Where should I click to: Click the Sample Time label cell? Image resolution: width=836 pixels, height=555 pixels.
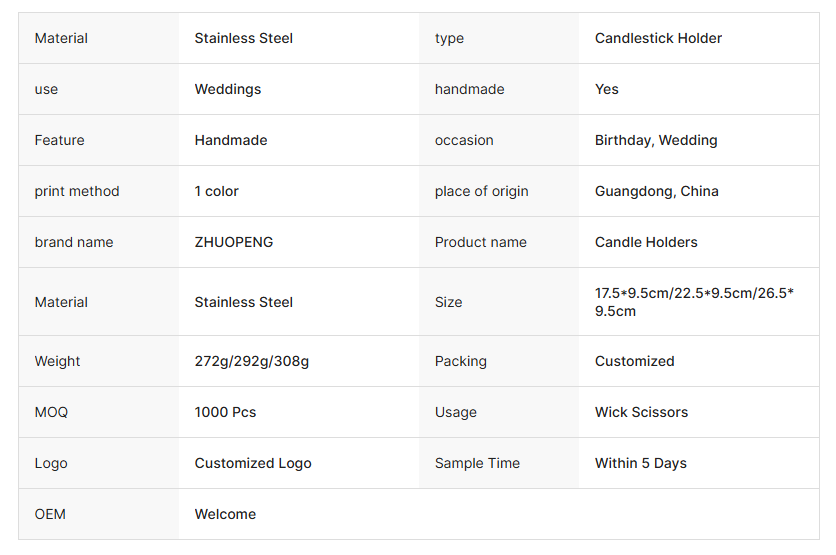(477, 463)
